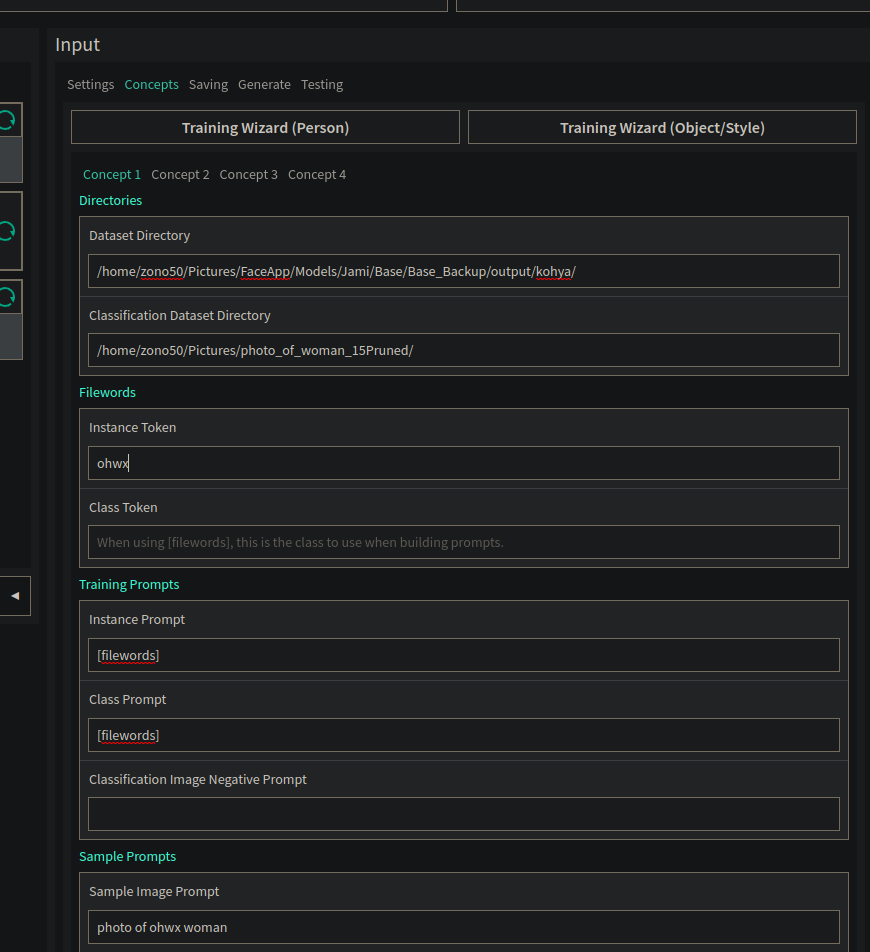
Task: Click the Dataset Directory path field
Action: [463, 271]
